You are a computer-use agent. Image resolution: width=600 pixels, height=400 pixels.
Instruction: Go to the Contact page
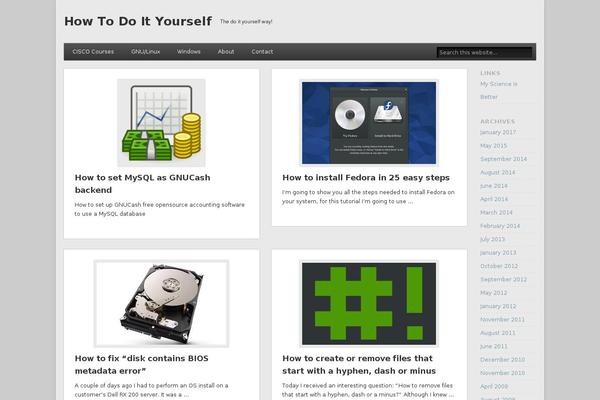[262, 52]
